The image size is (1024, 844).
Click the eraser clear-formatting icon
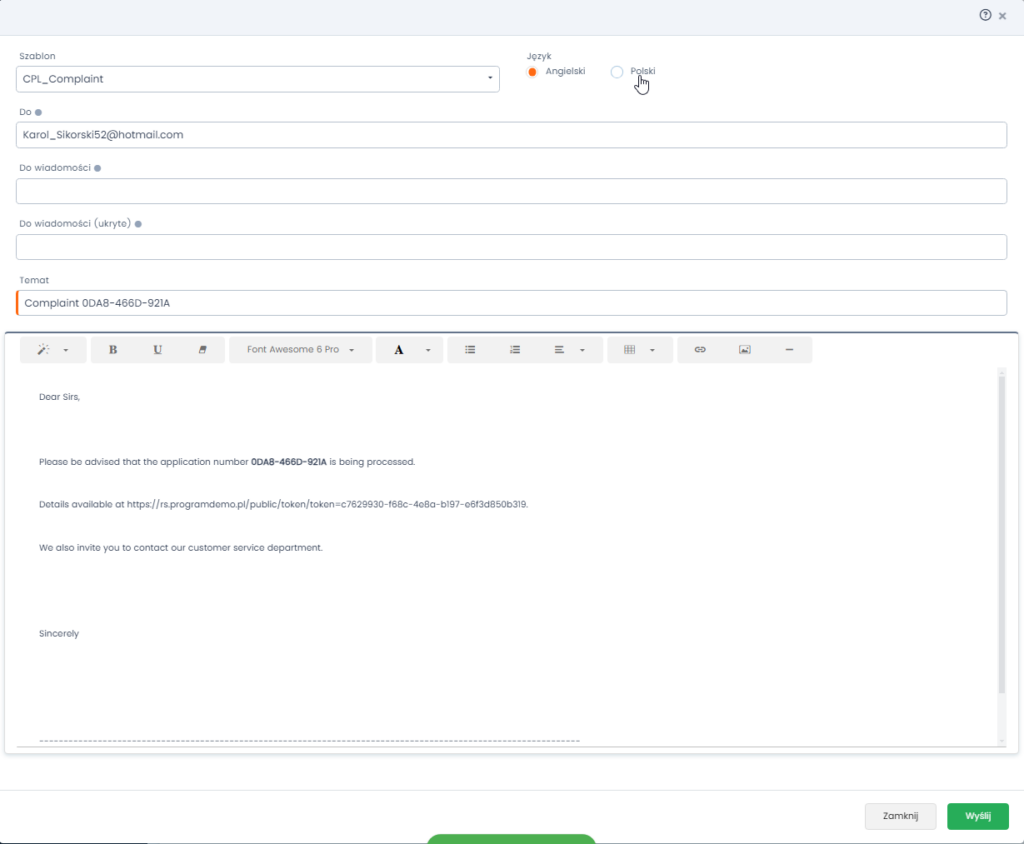pyautogui.click(x=203, y=350)
